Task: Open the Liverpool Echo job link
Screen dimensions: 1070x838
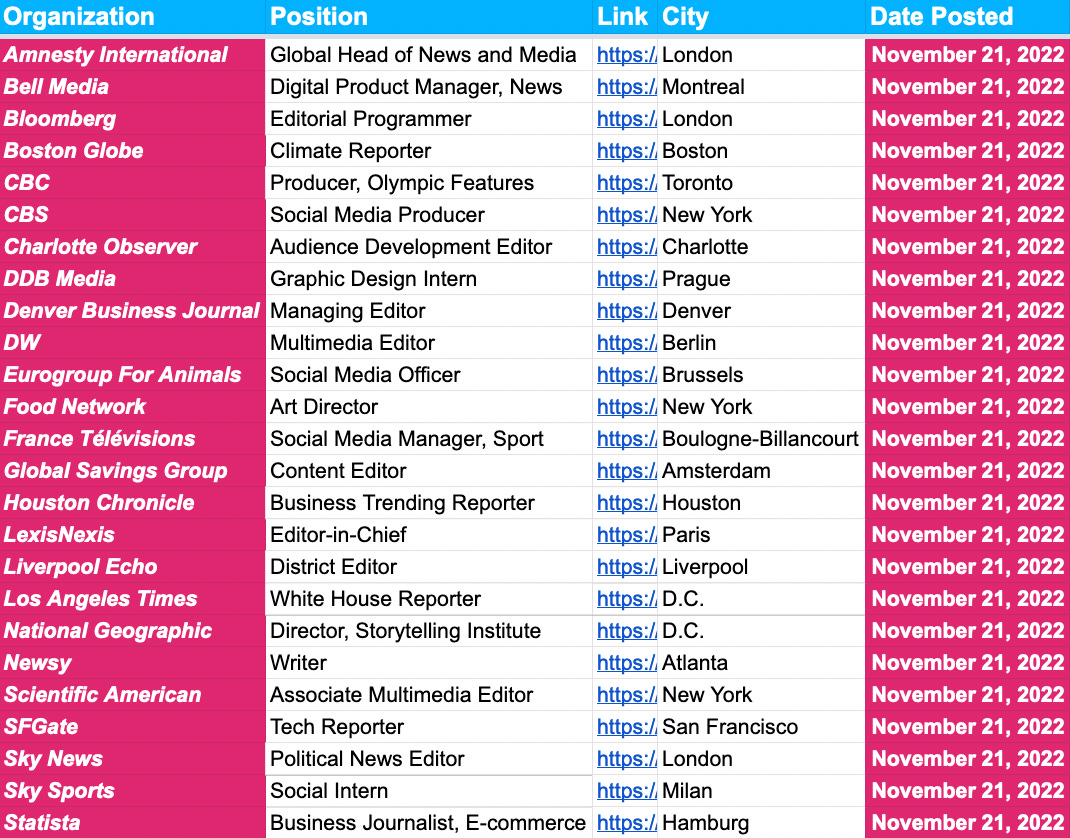Action: coord(626,566)
